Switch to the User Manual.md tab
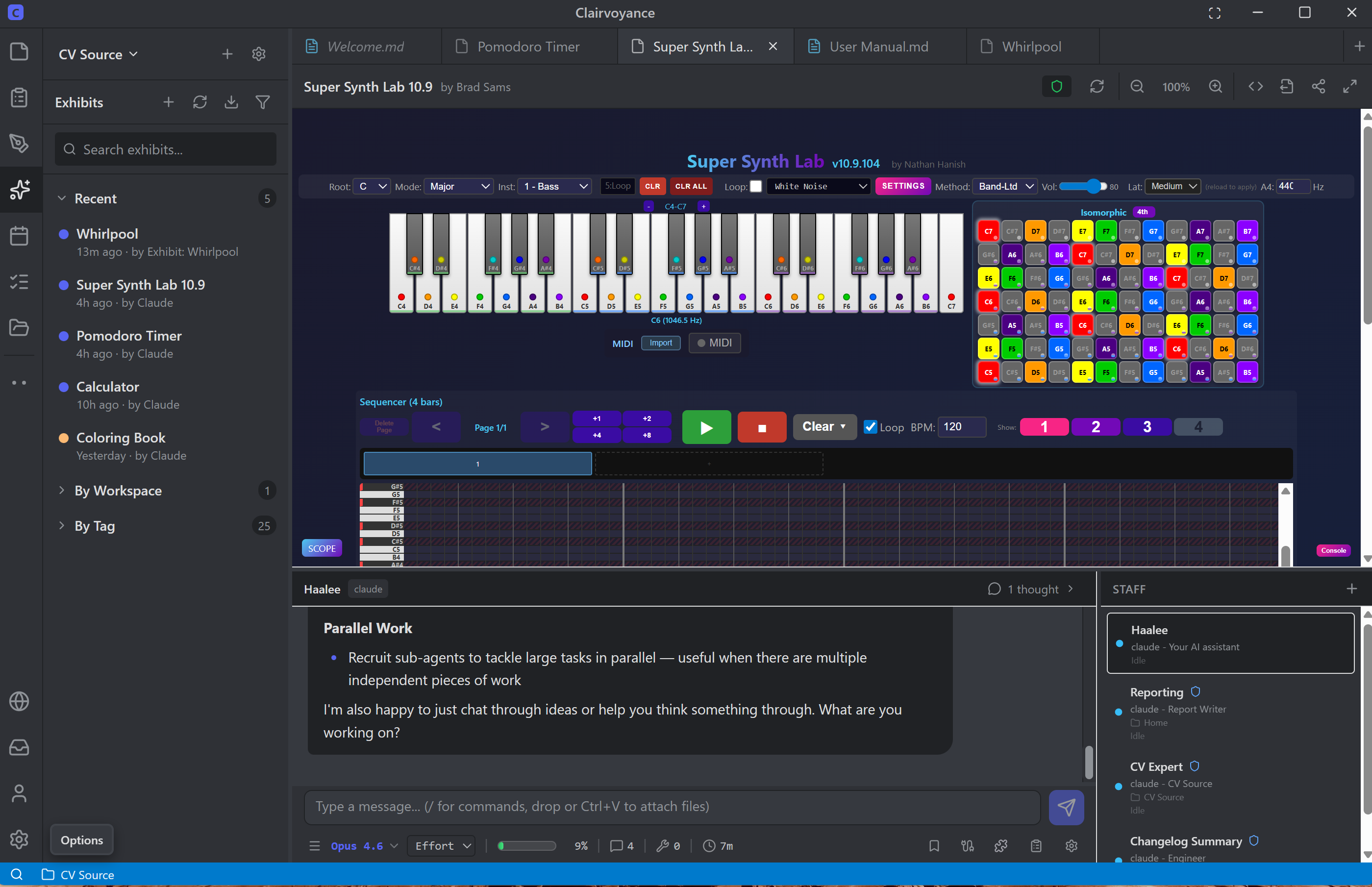 [879, 47]
